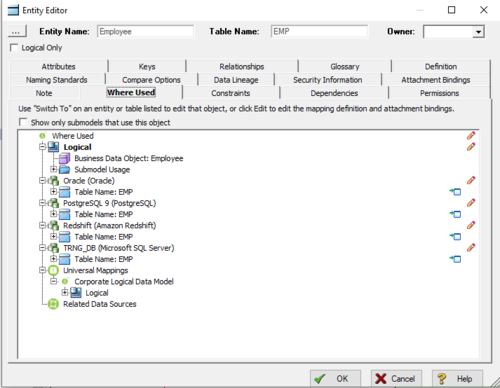
Task: Check Show only submodels that use this object
Action: click(x=23, y=122)
